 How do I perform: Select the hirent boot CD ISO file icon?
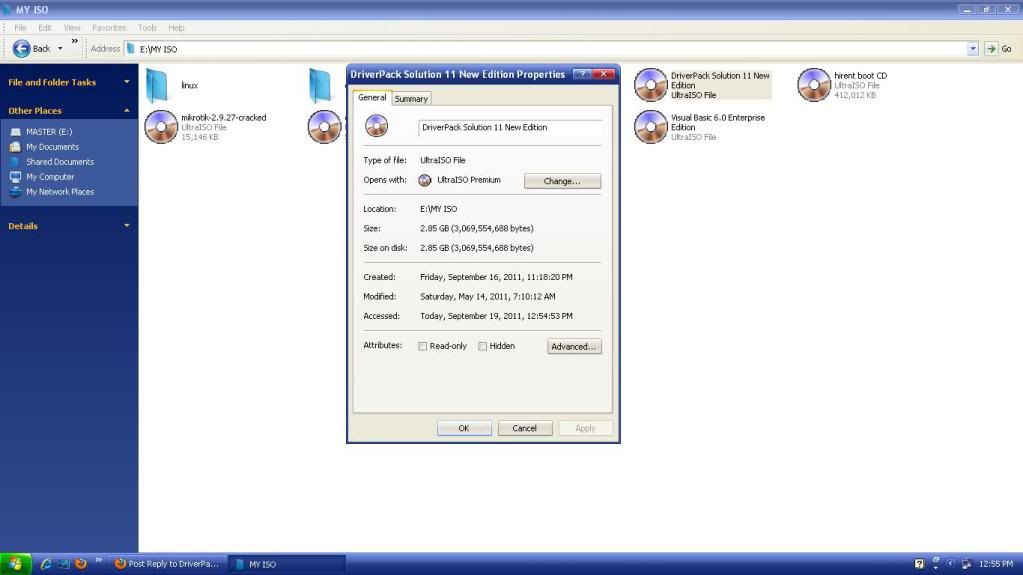click(814, 85)
